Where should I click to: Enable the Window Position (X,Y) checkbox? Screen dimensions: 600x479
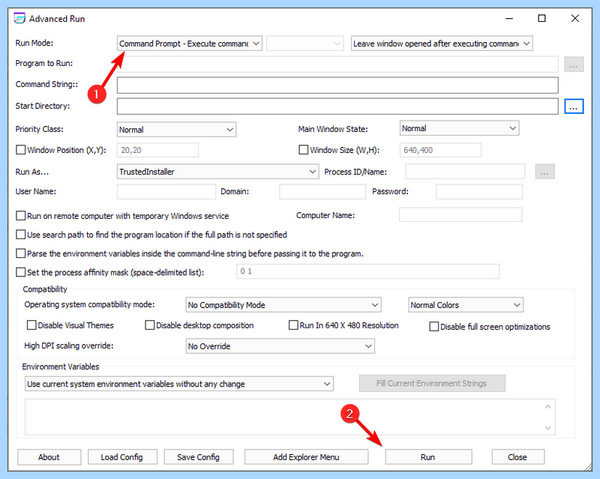(x=21, y=150)
